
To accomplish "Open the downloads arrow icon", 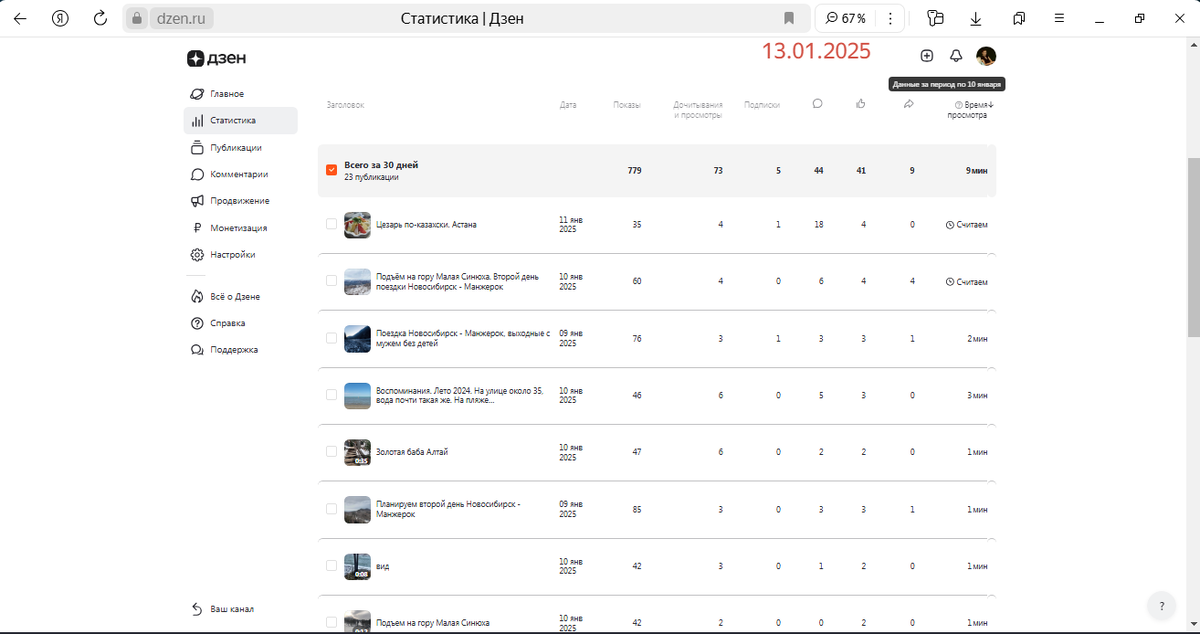I will [976, 18].
